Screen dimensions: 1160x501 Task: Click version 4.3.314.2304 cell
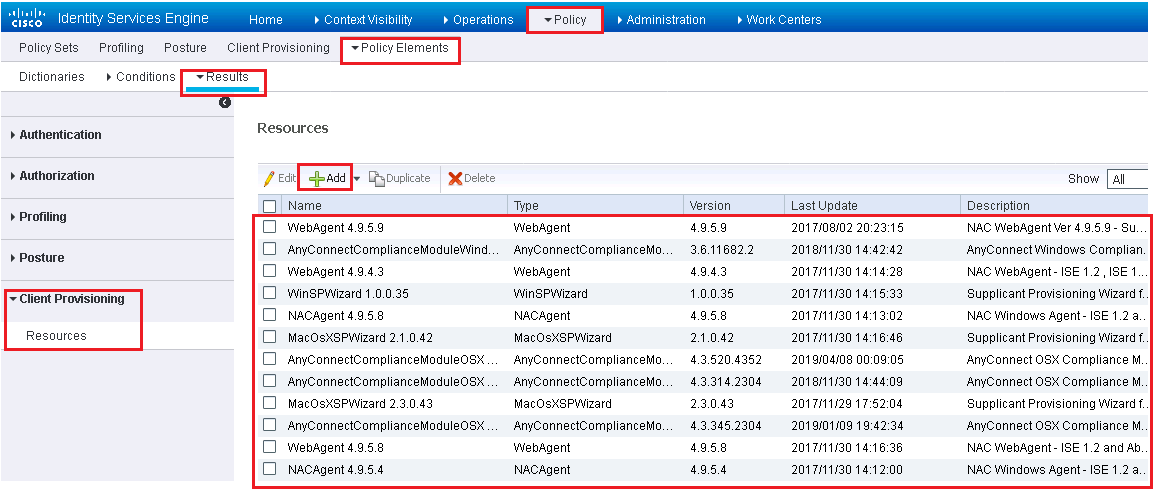click(x=726, y=382)
